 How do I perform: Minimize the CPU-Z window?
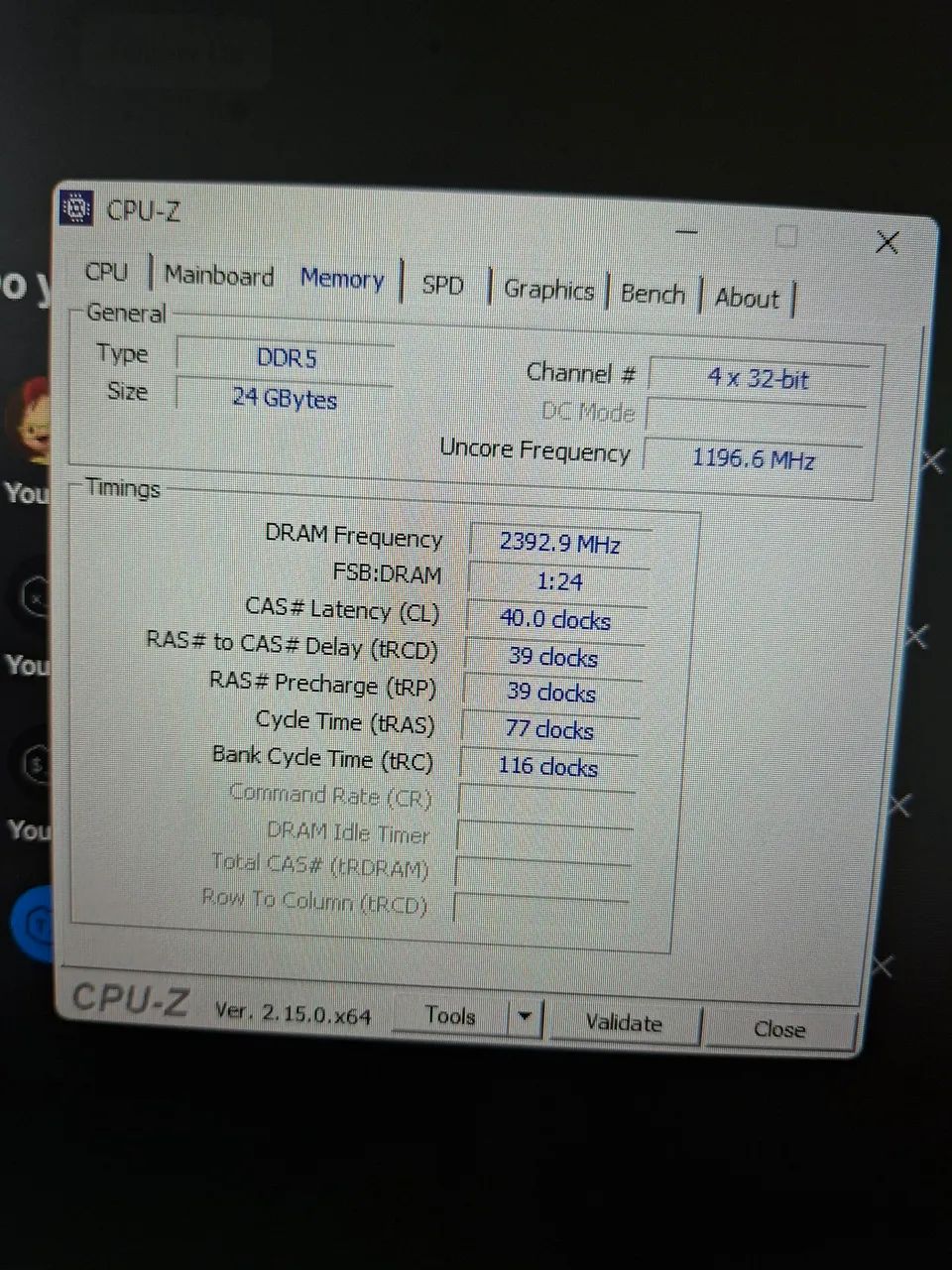point(686,232)
